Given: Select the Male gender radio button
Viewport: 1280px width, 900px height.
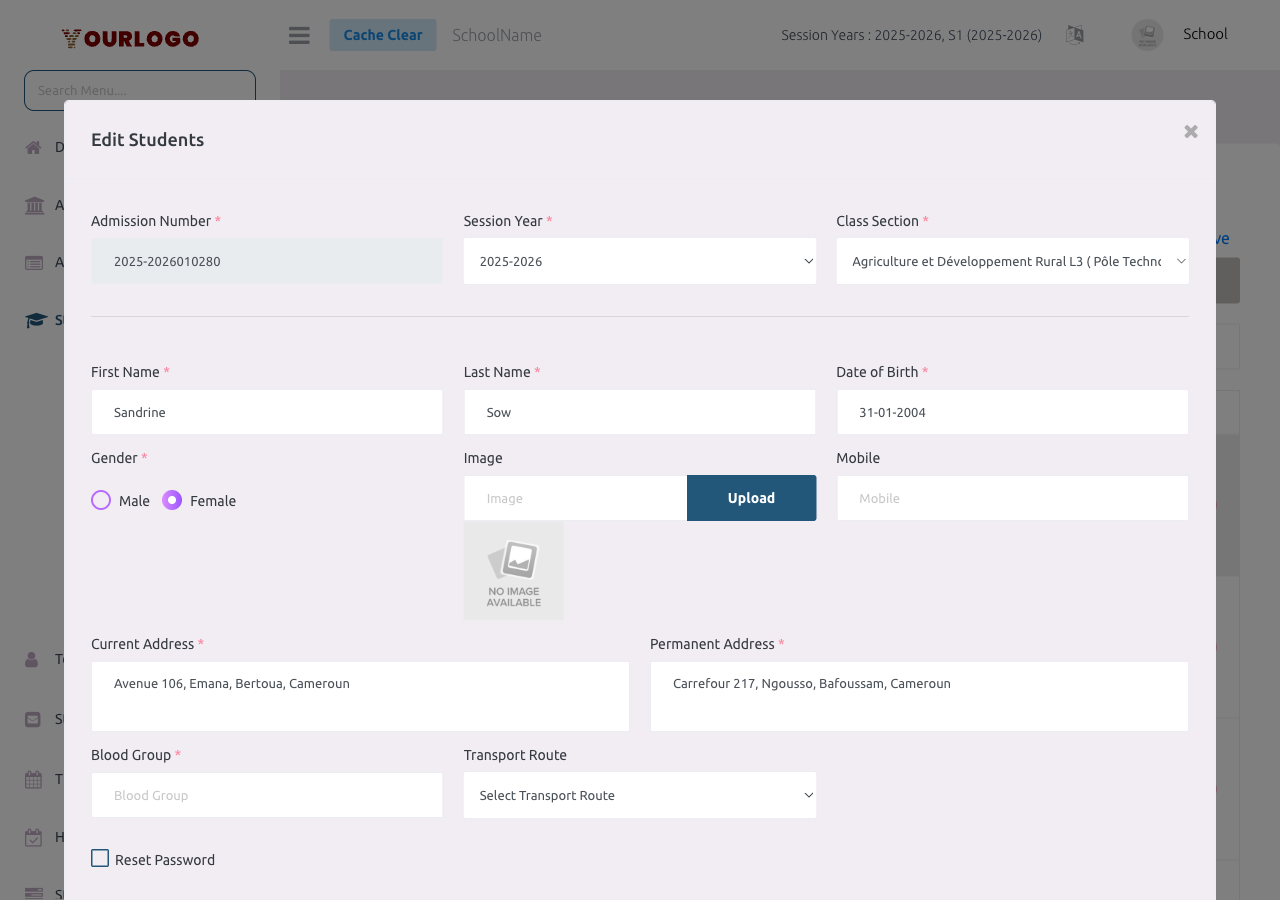Looking at the screenshot, I should [100, 499].
